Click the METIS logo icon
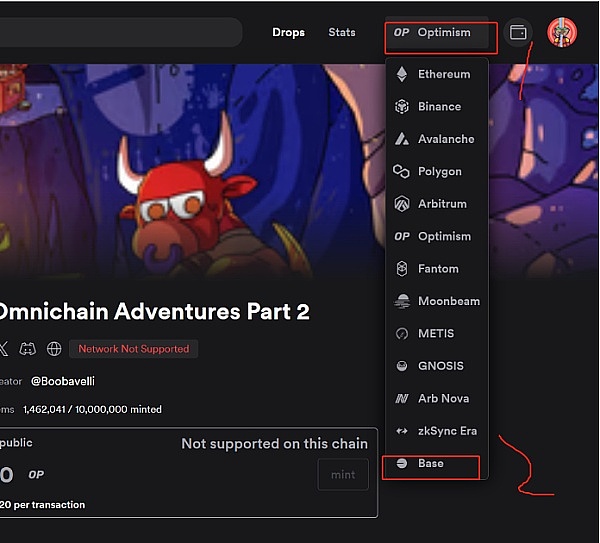This screenshot has height=543, width=600. point(402,334)
